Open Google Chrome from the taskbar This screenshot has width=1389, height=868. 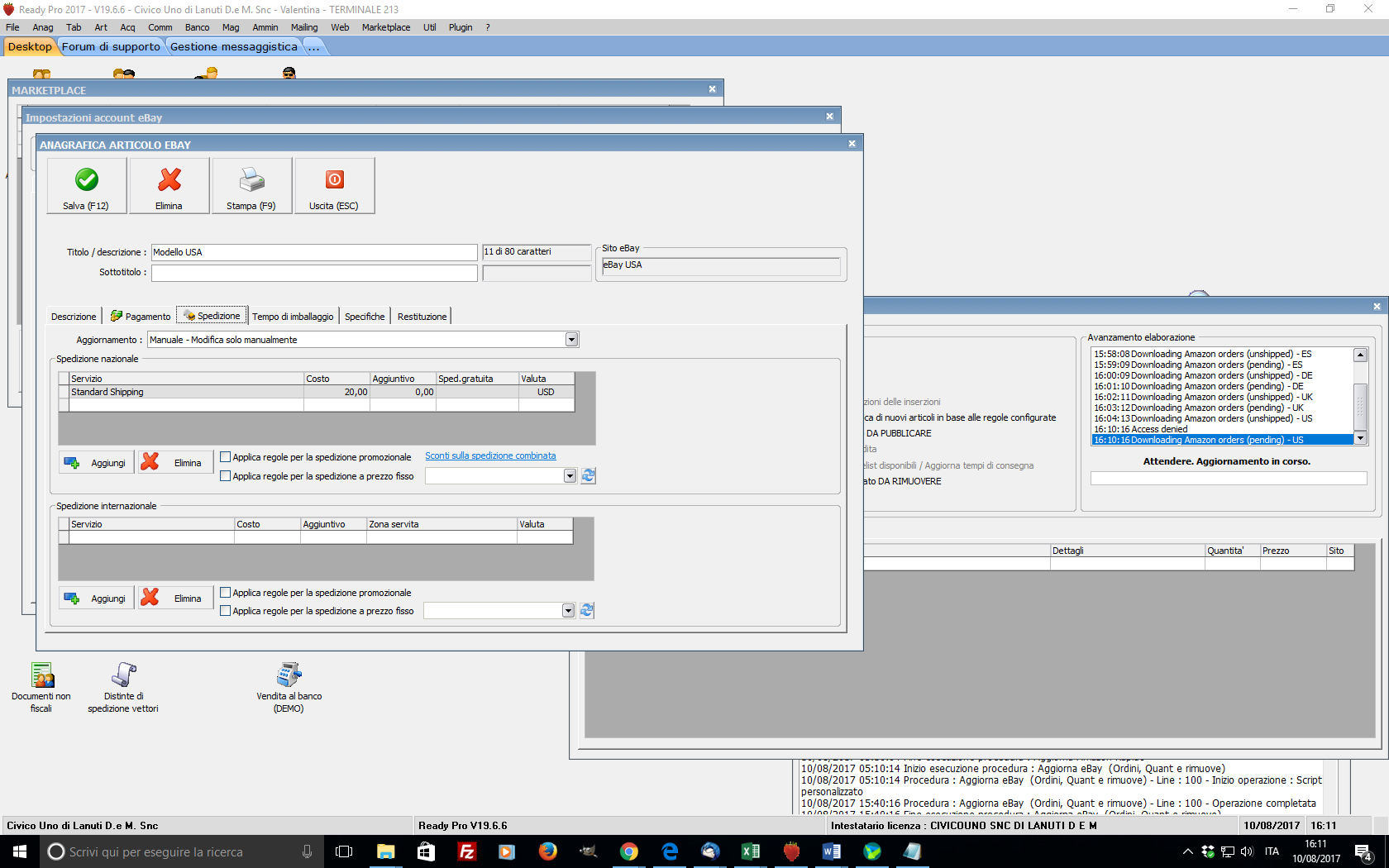[x=628, y=851]
